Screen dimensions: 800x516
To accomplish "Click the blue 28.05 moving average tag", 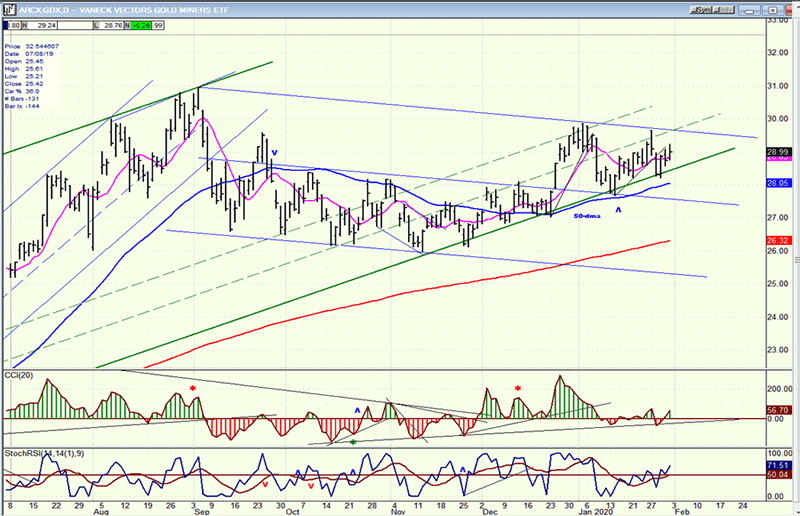I will click(779, 183).
